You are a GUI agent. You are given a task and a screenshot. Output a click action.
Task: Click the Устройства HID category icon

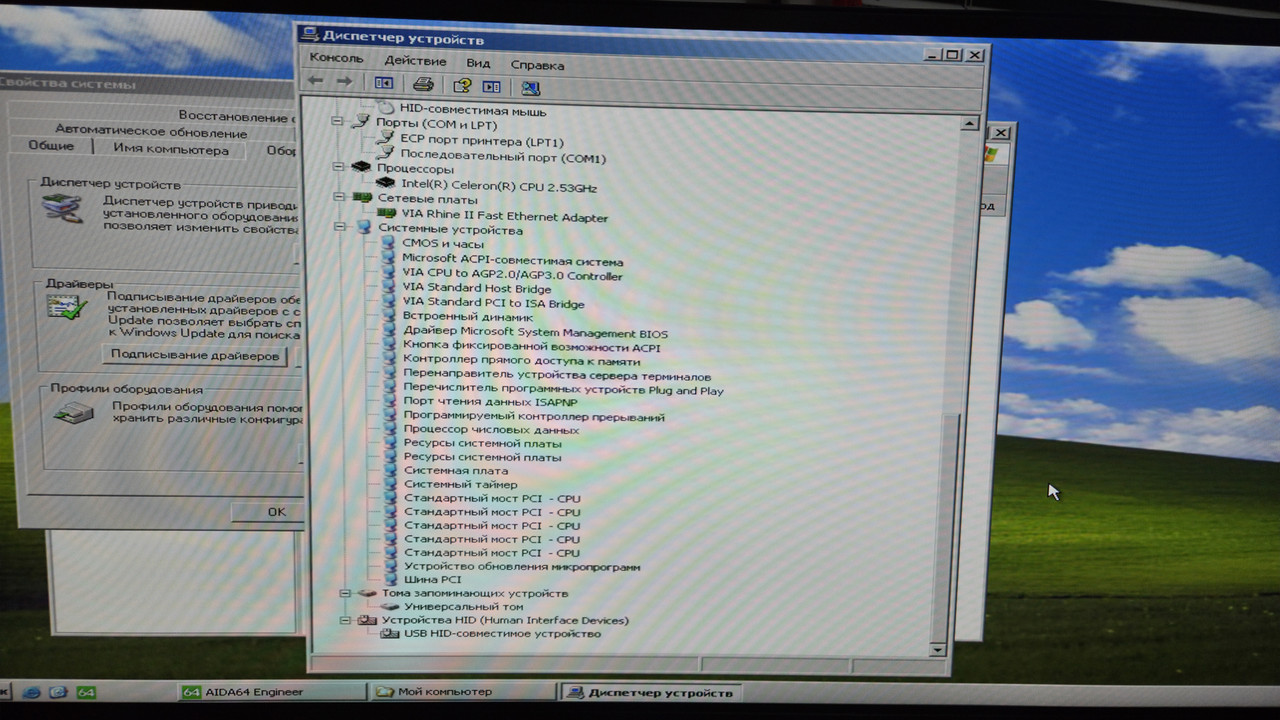pos(367,620)
